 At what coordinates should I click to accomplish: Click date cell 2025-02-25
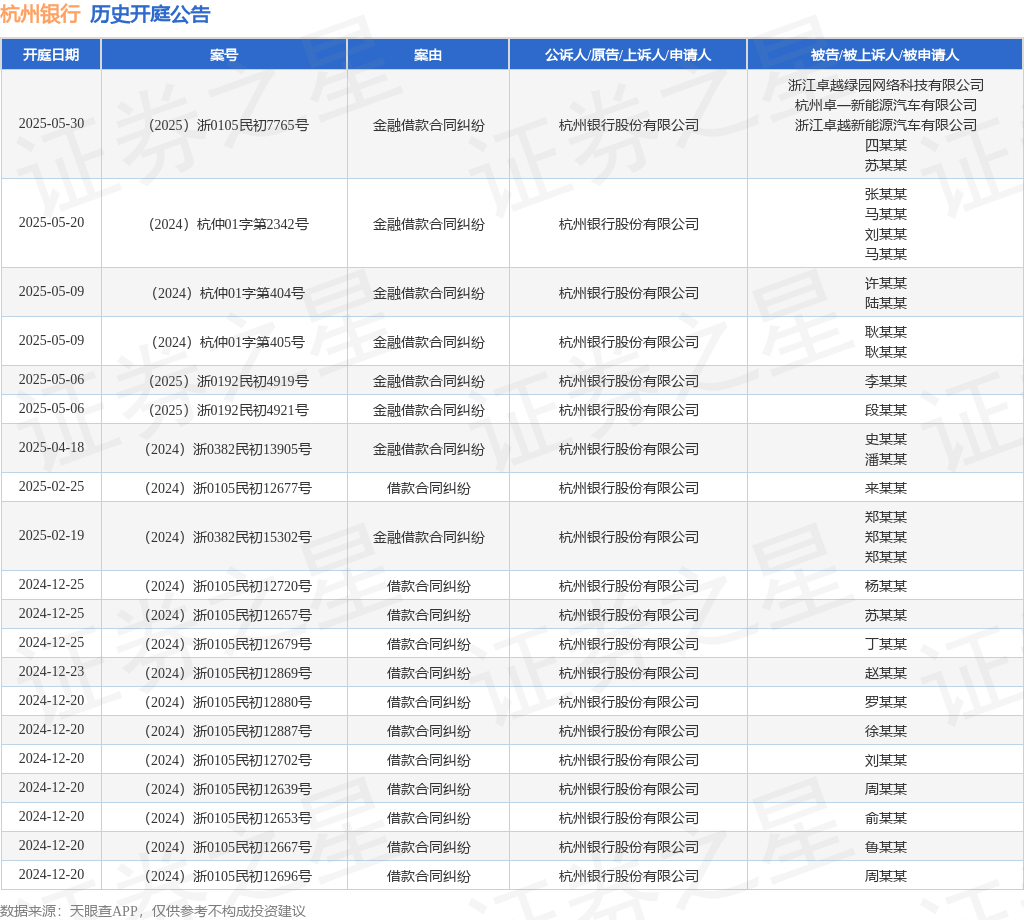coord(52,486)
